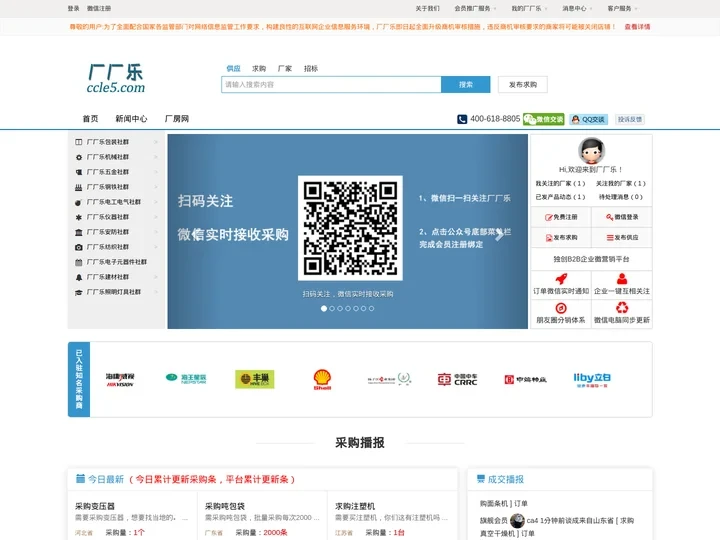The height and width of the screenshot is (540, 720).
Task: Expand chevron of 厂厂乐建材社群 row
Action: tap(156, 277)
